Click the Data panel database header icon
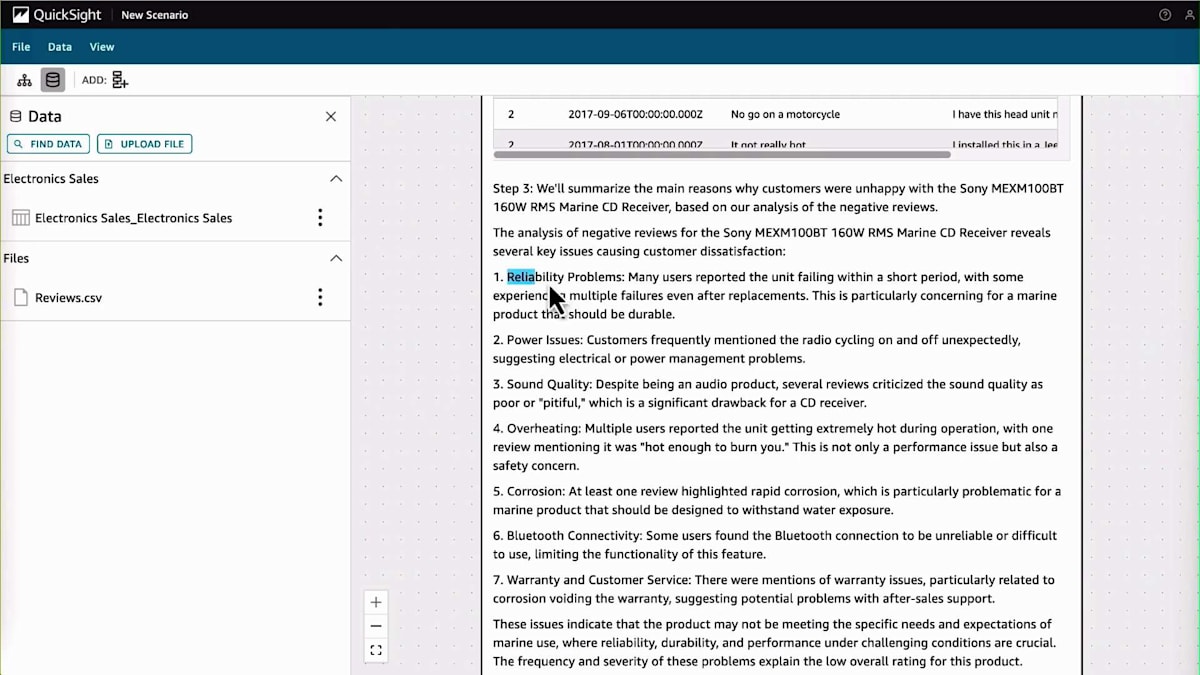 pos(16,117)
